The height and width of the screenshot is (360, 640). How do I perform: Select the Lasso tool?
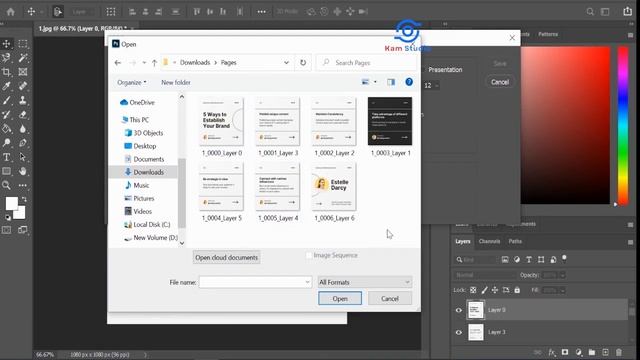coord(7,58)
